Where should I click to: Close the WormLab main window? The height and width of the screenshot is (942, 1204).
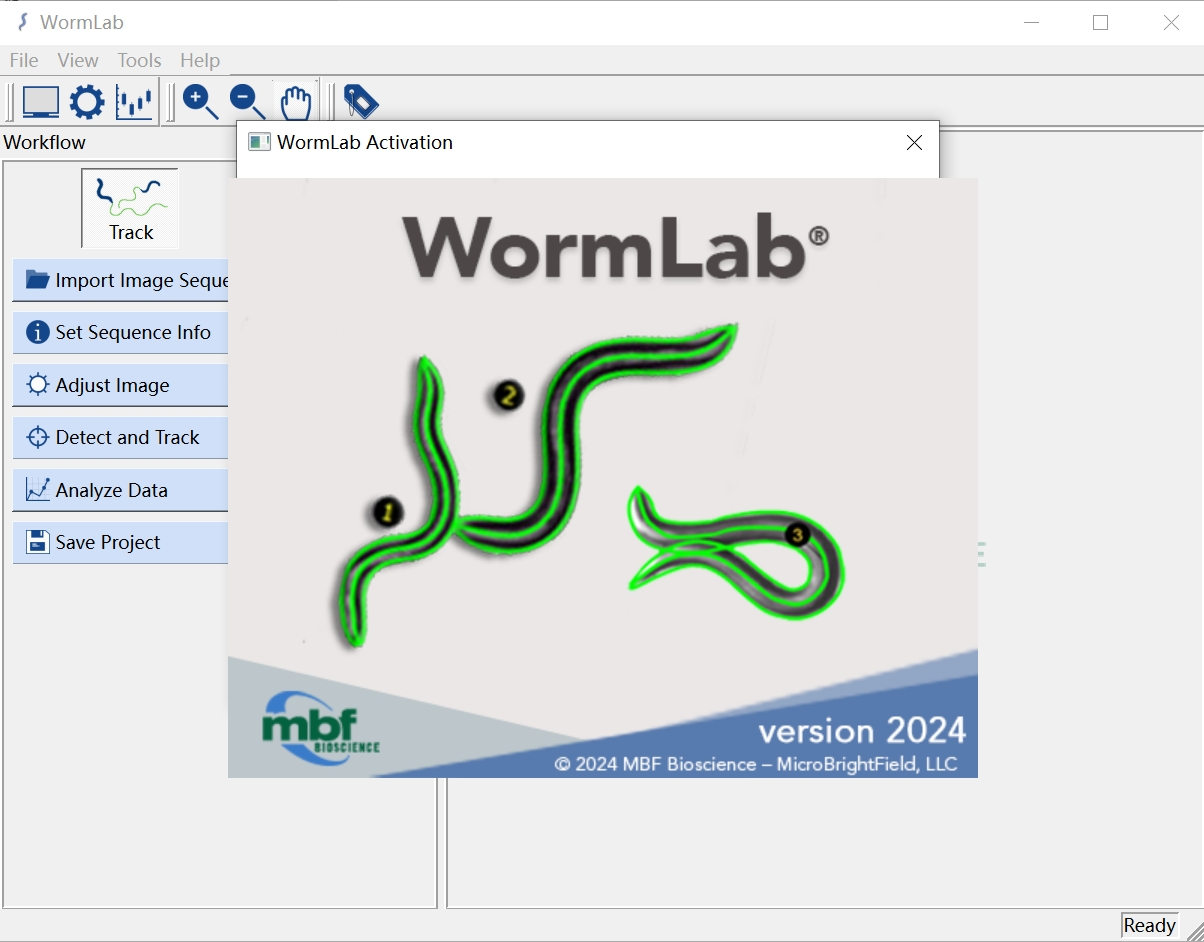(x=1171, y=22)
